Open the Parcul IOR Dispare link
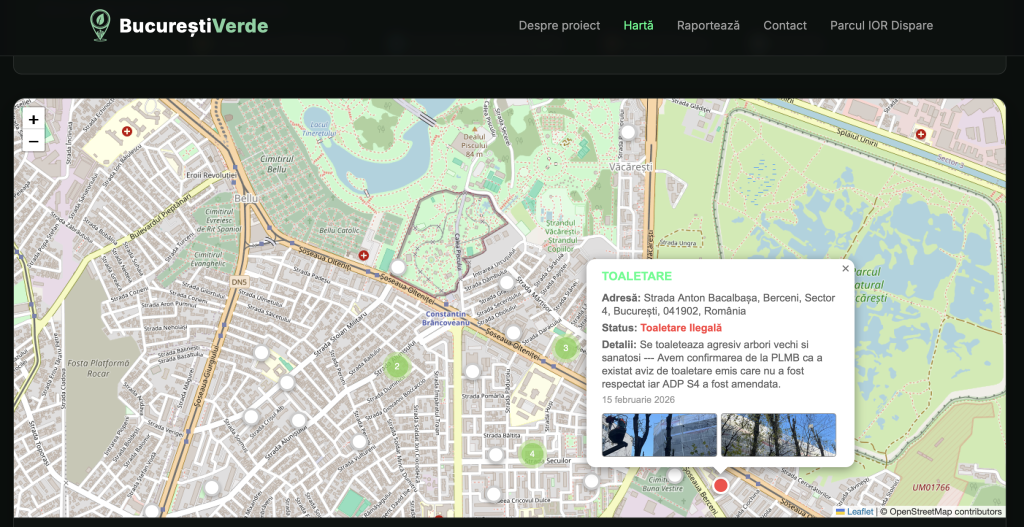The height and width of the screenshot is (527, 1024). coord(881,26)
